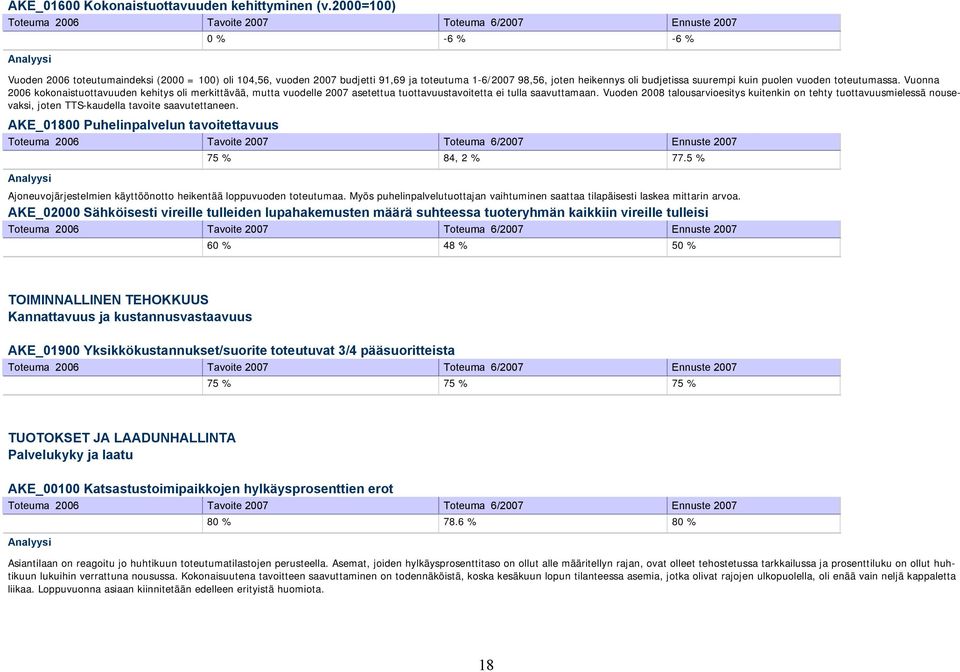Click "-6 %" under Ennuste 2007 in AKE_01600
The image size is (960, 672).
[682, 39]
